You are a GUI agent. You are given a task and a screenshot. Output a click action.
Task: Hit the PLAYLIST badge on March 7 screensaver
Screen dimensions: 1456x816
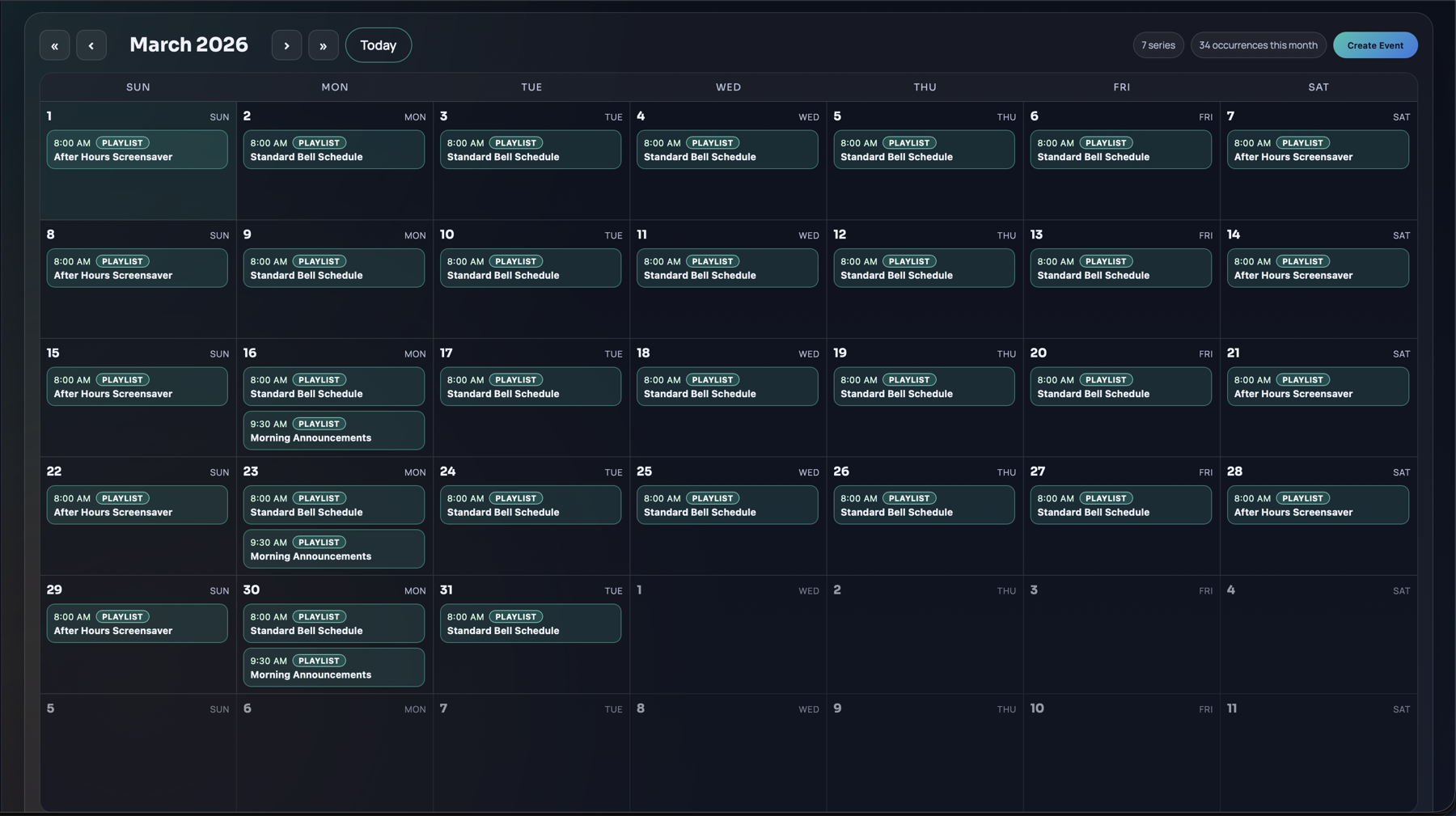pyautogui.click(x=1302, y=142)
